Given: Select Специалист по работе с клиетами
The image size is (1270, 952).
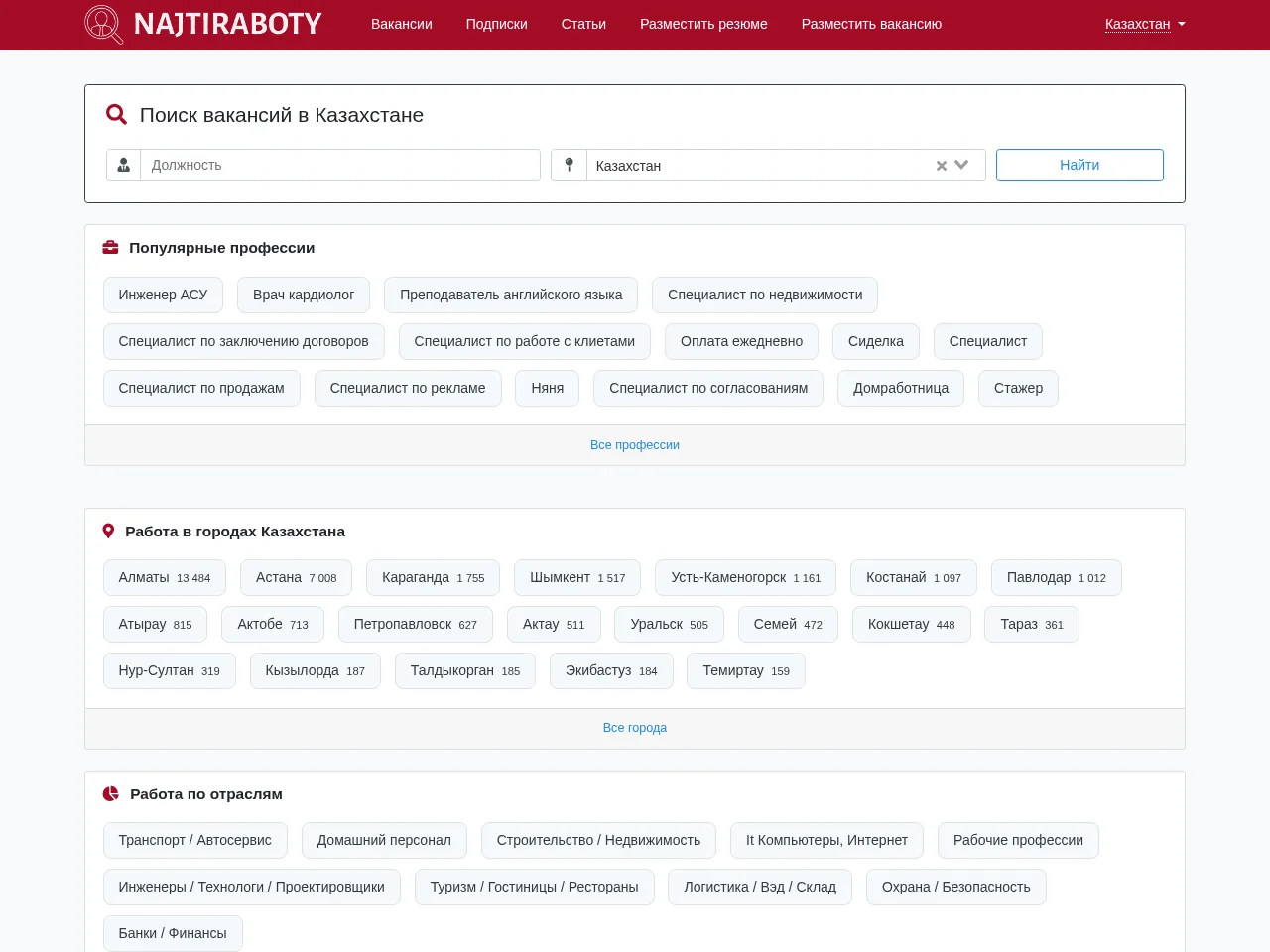Looking at the screenshot, I should coord(525,341).
